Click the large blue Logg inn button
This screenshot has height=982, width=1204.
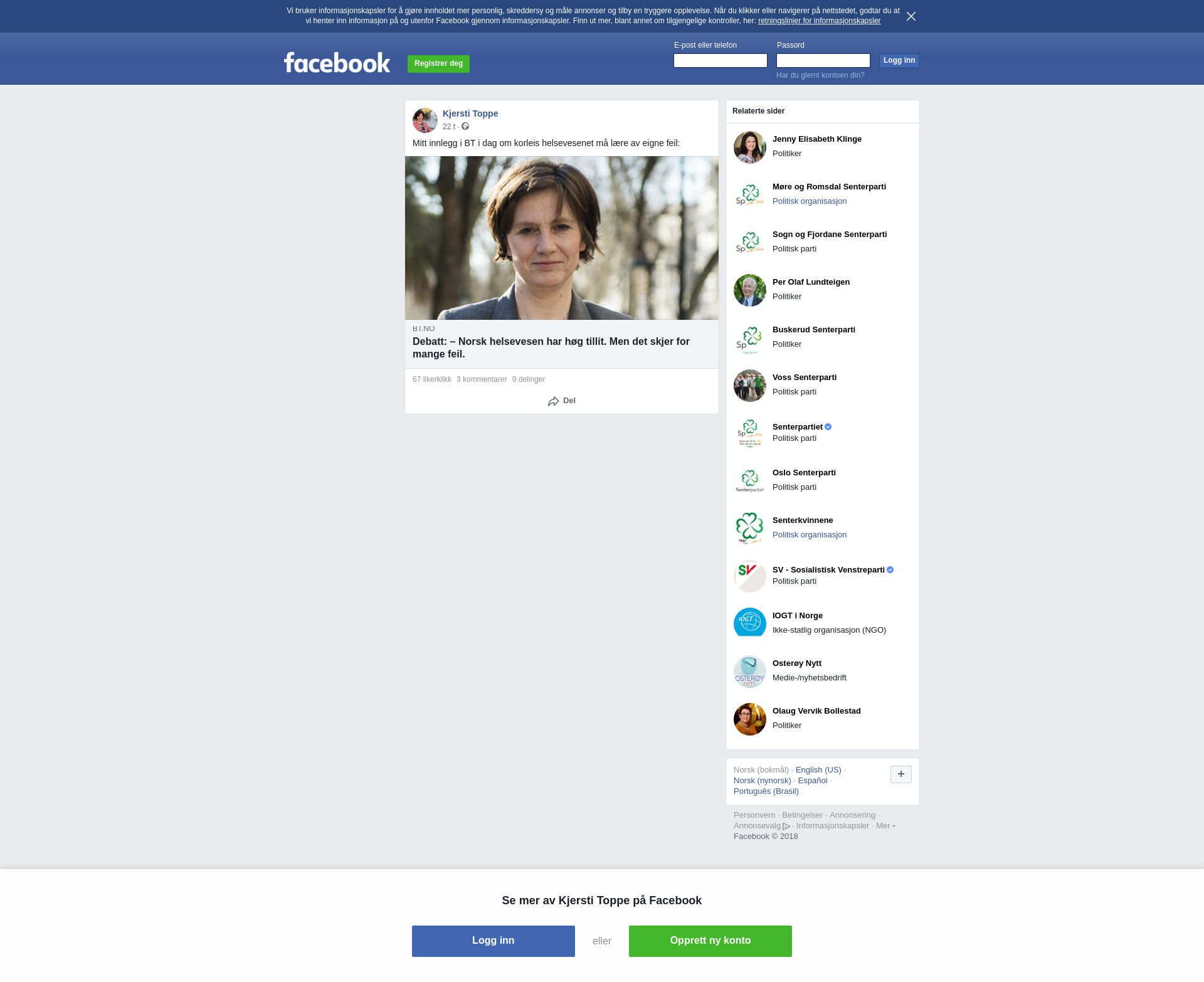pyautogui.click(x=494, y=941)
